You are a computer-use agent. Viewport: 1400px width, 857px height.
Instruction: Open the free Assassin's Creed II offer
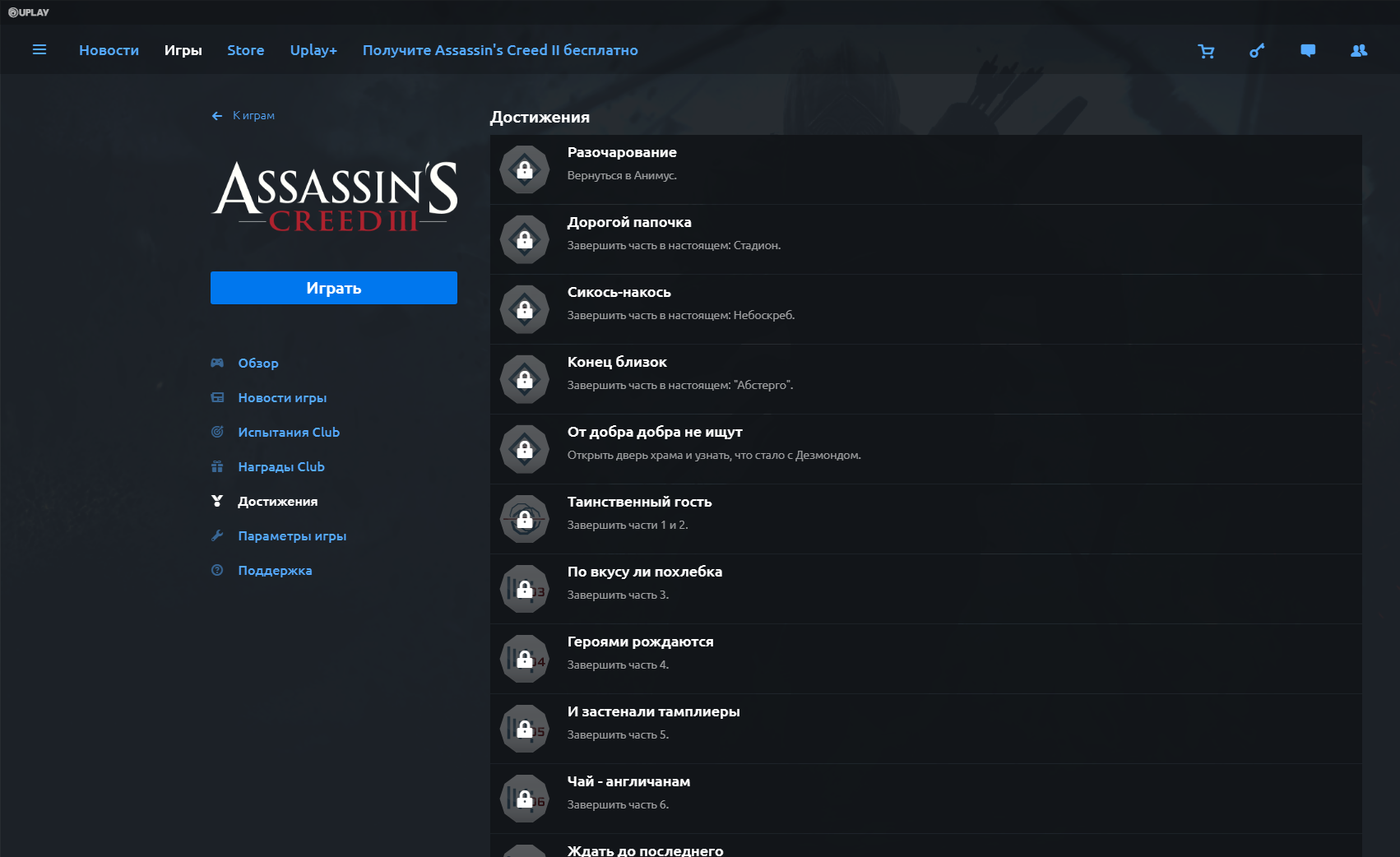point(500,50)
